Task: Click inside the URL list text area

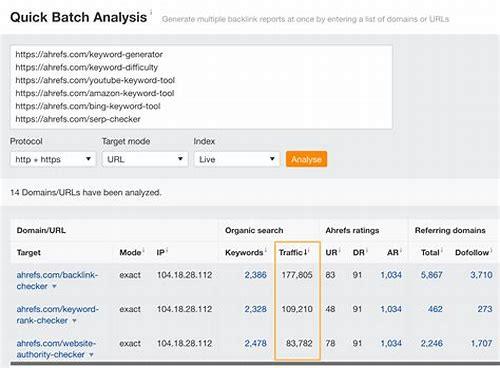Action: [201, 87]
